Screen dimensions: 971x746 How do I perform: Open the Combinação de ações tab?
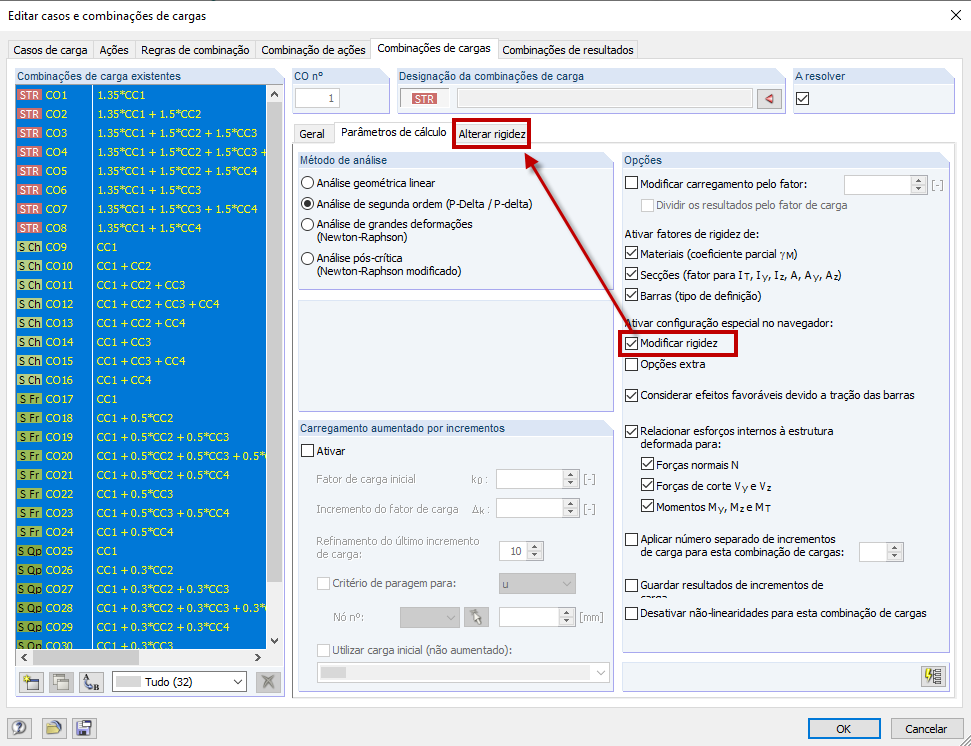click(x=313, y=50)
